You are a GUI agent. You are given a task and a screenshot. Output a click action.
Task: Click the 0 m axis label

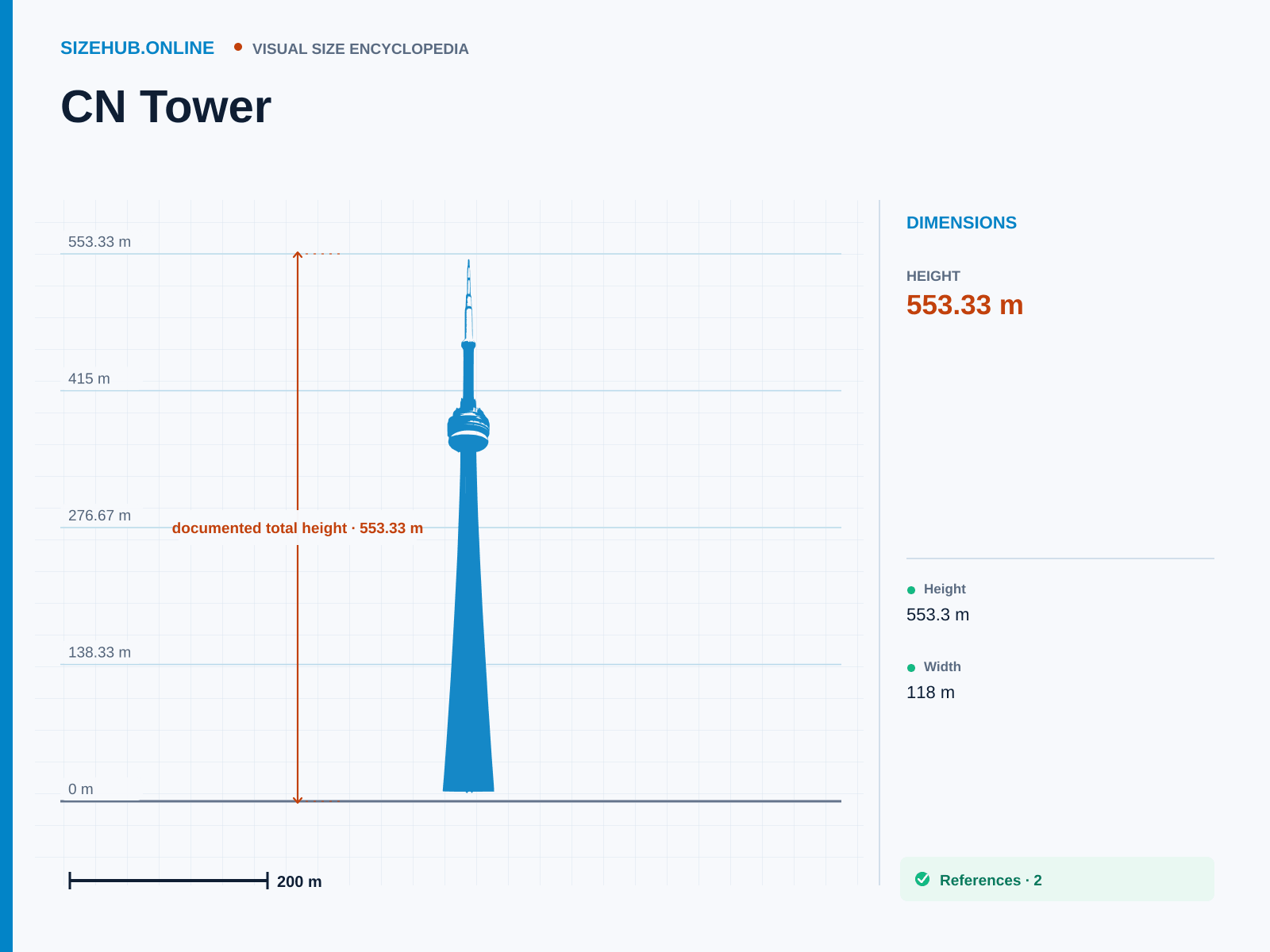pos(80,789)
